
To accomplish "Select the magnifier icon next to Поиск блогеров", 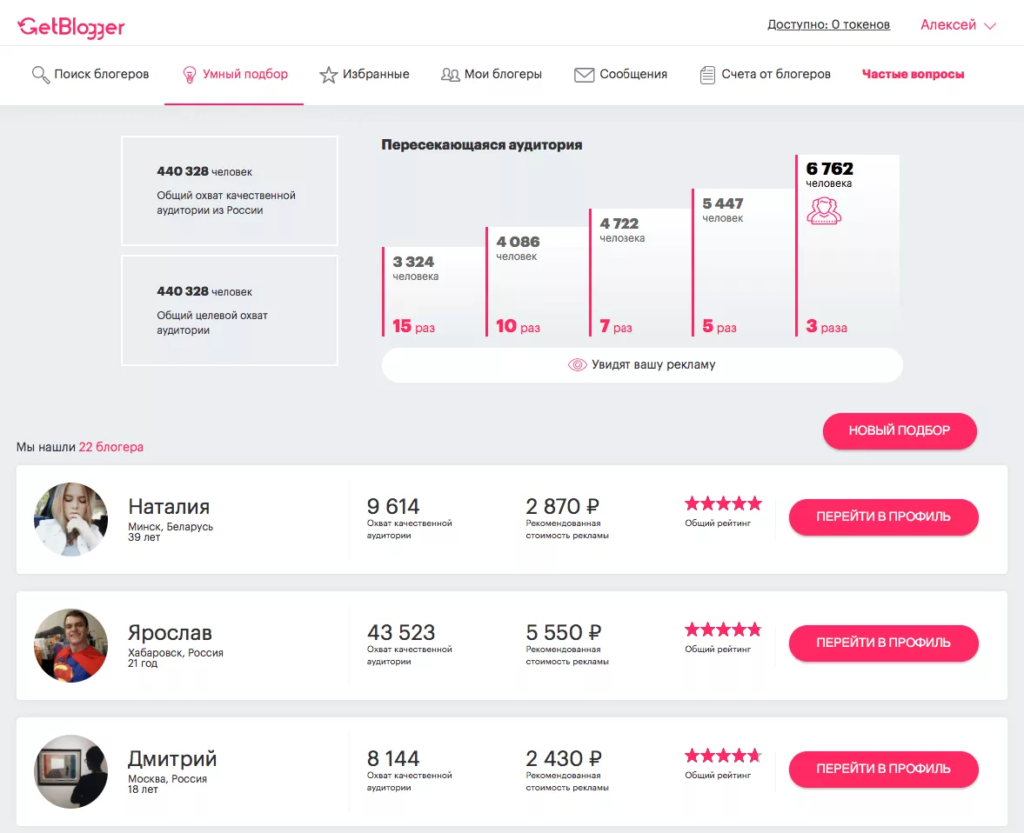I will pyautogui.click(x=40, y=74).
